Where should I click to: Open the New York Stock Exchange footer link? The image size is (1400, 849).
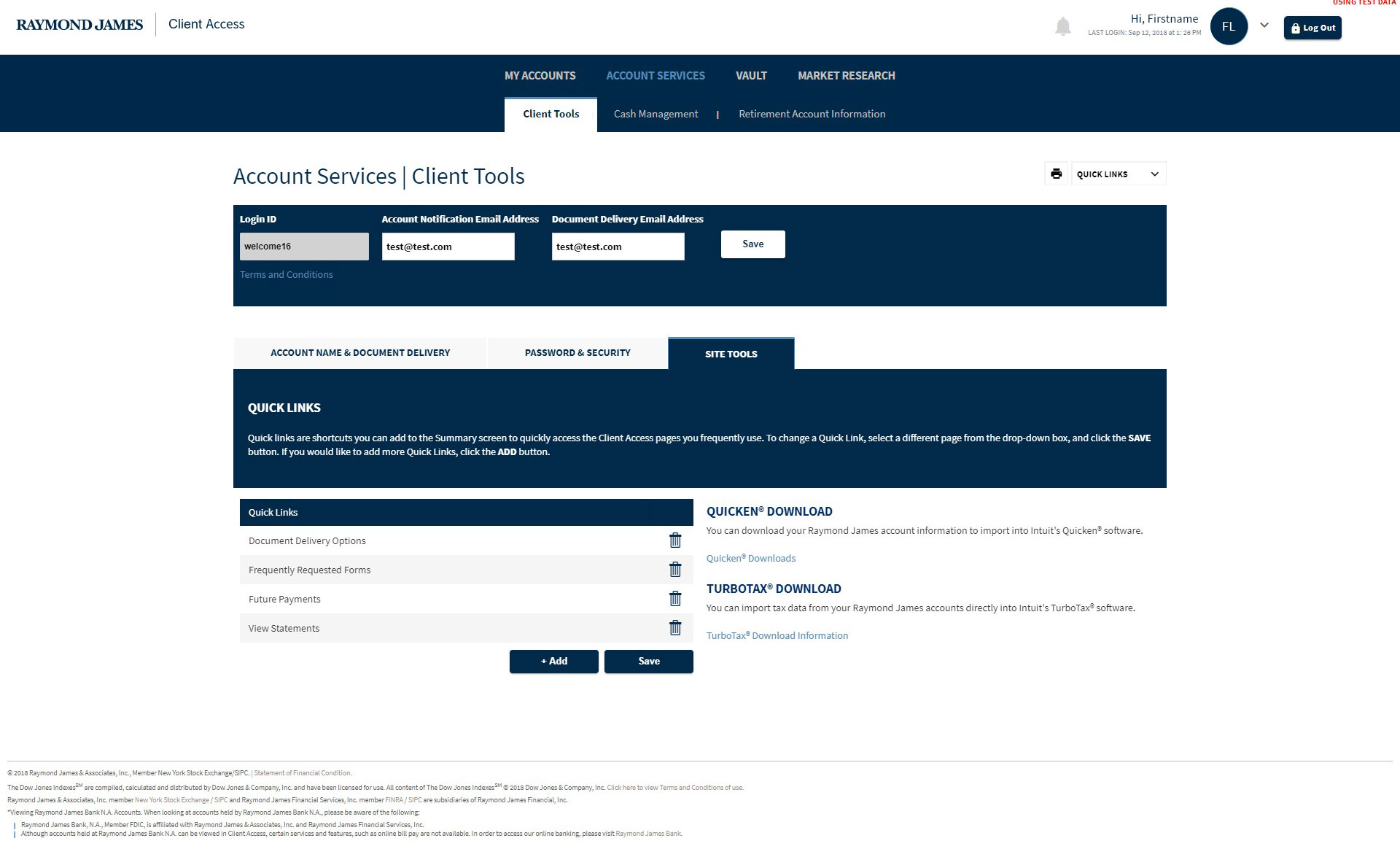(x=171, y=800)
